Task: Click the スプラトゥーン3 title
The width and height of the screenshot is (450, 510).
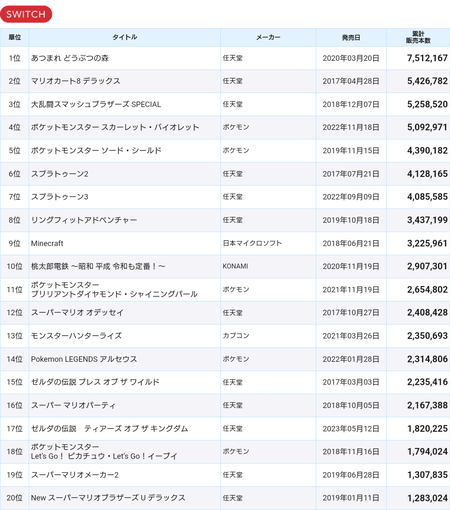Action: coord(60,197)
